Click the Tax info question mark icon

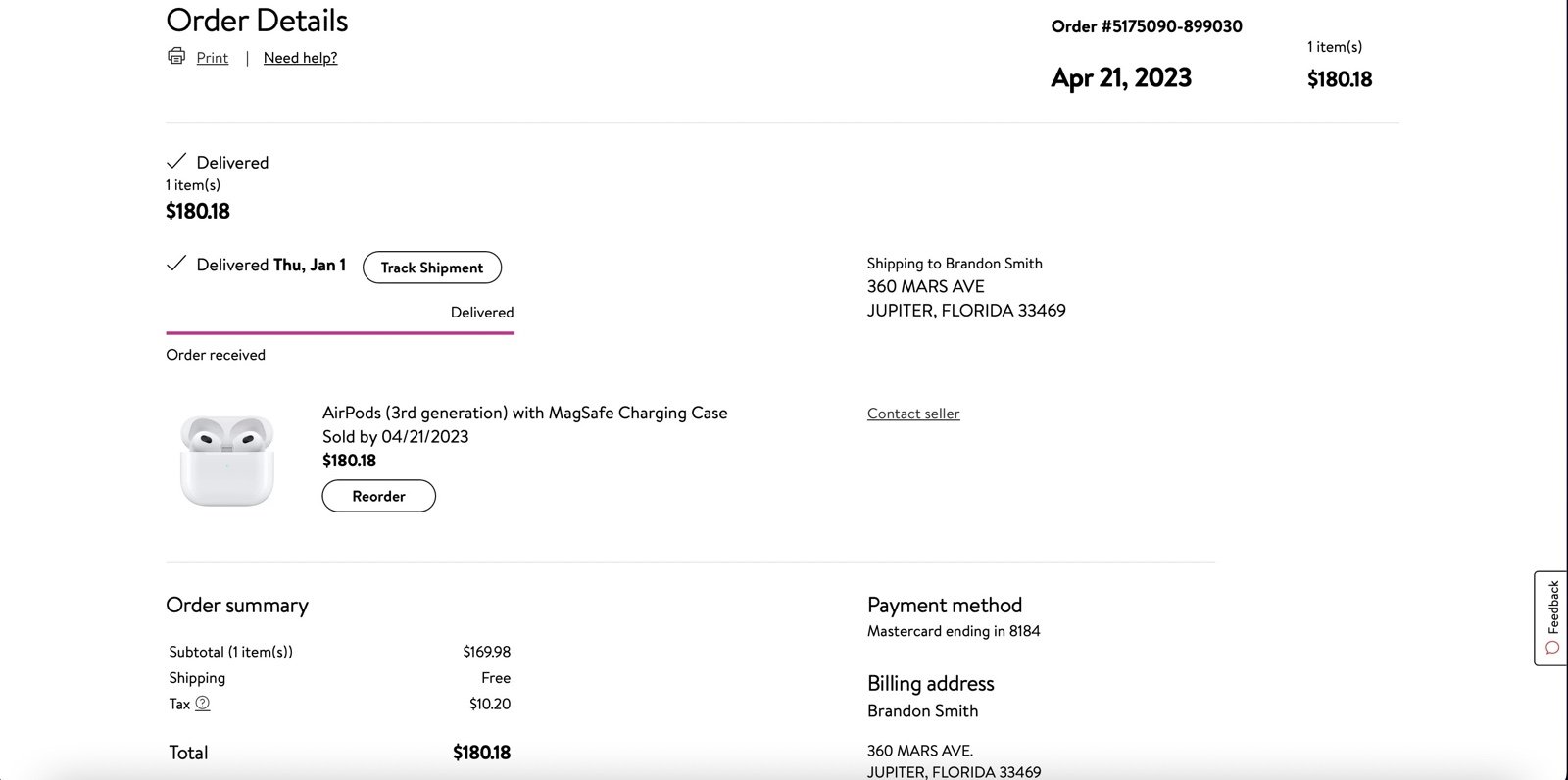[x=203, y=704]
